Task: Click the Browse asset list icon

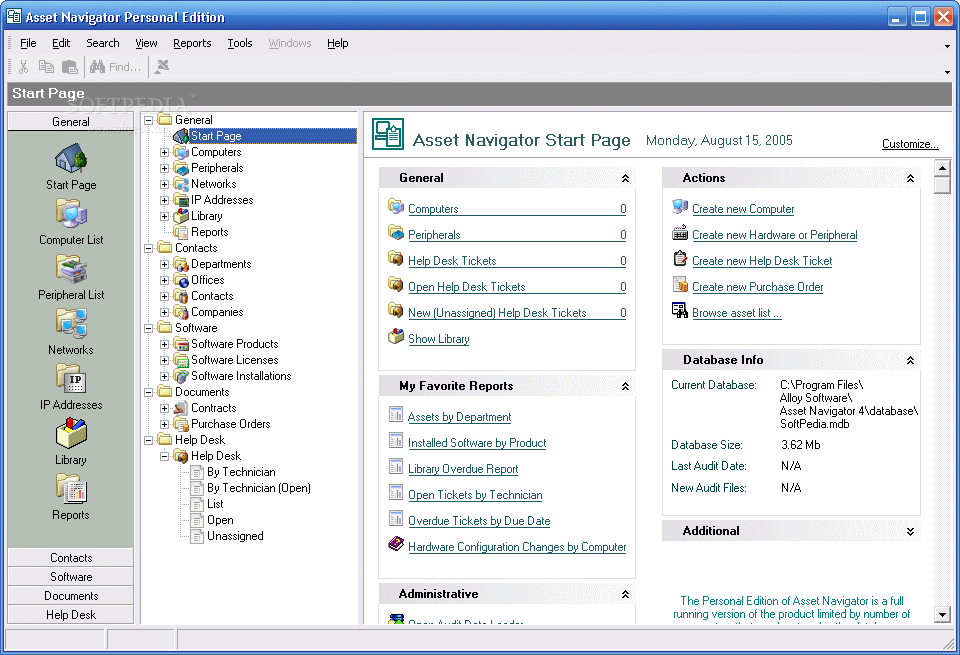Action: pyautogui.click(x=680, y=311)
